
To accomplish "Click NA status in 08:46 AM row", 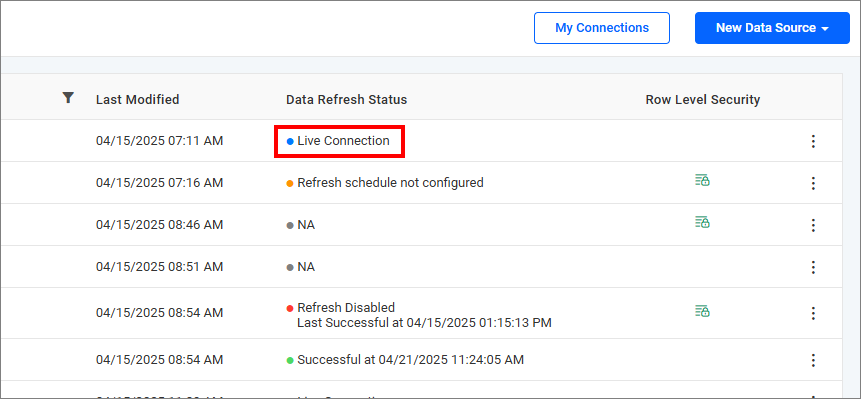I will click(306, 225).
